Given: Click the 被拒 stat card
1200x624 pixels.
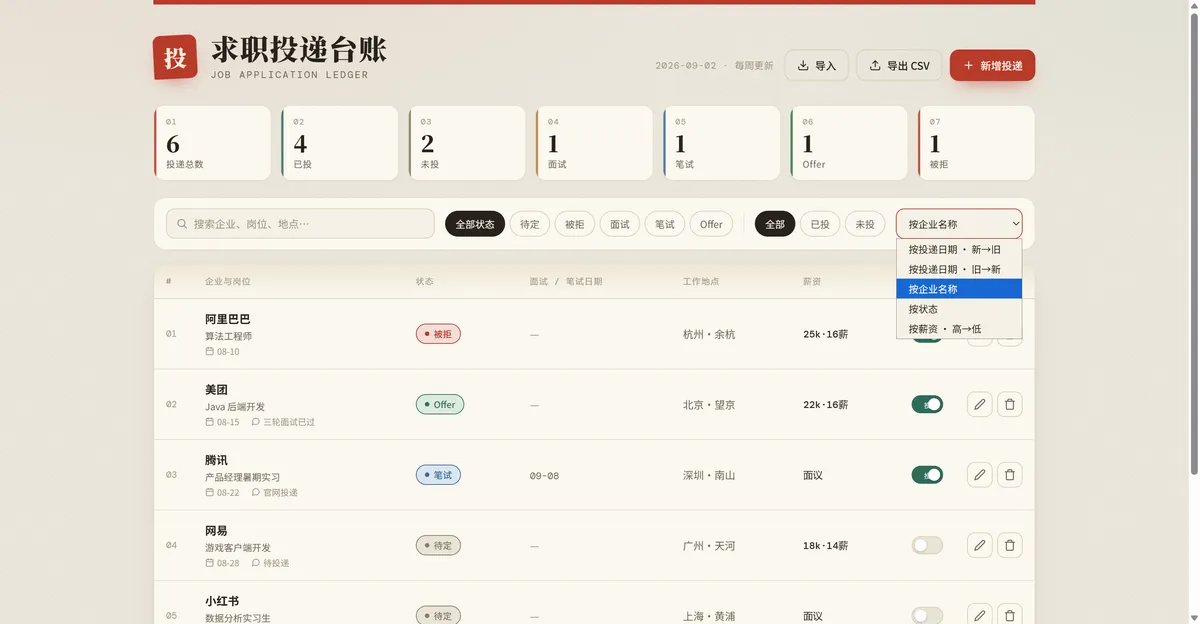Looking at the screenshot, I should [976, 143].
